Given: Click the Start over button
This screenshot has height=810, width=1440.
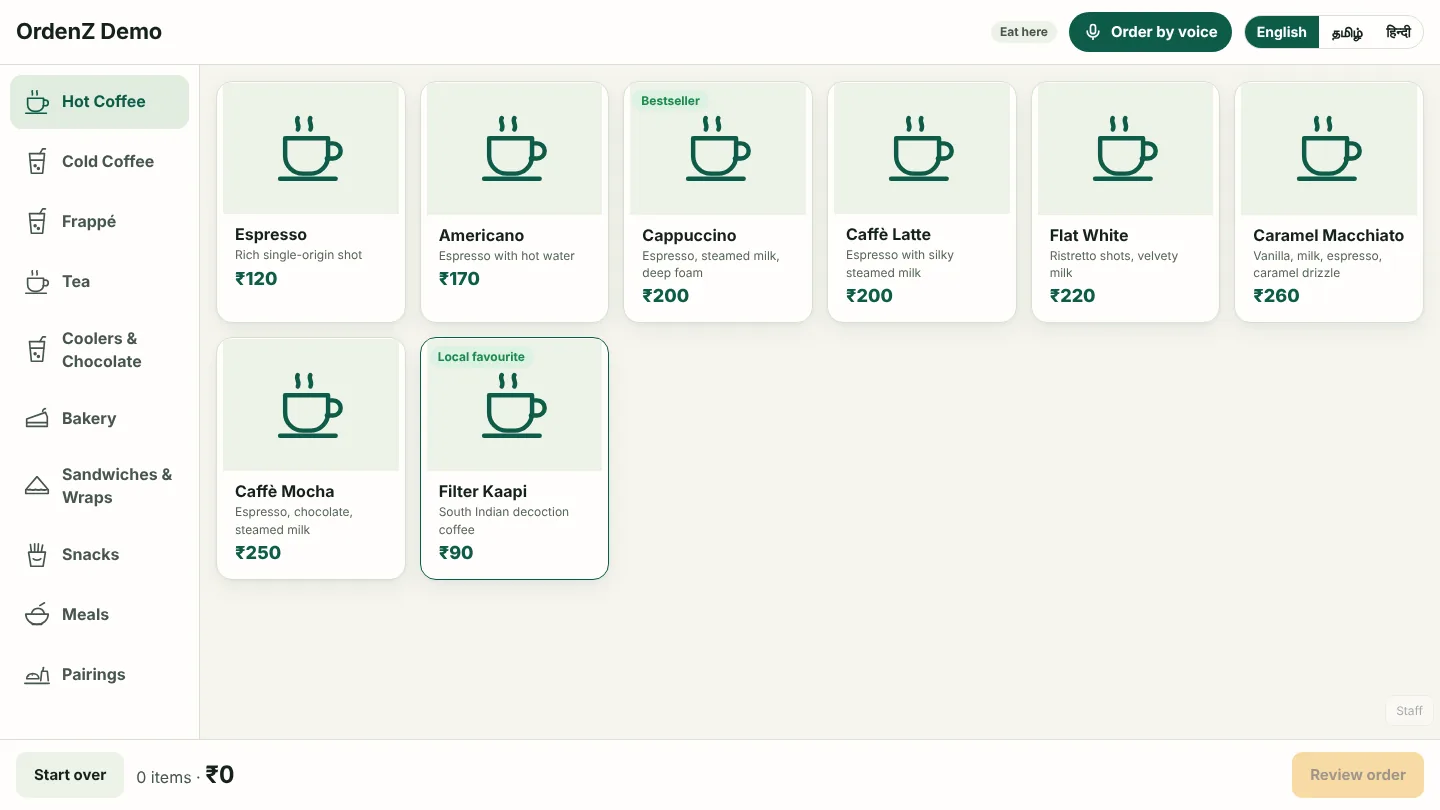Looking at the screenshot, I should tap(70, 775).
